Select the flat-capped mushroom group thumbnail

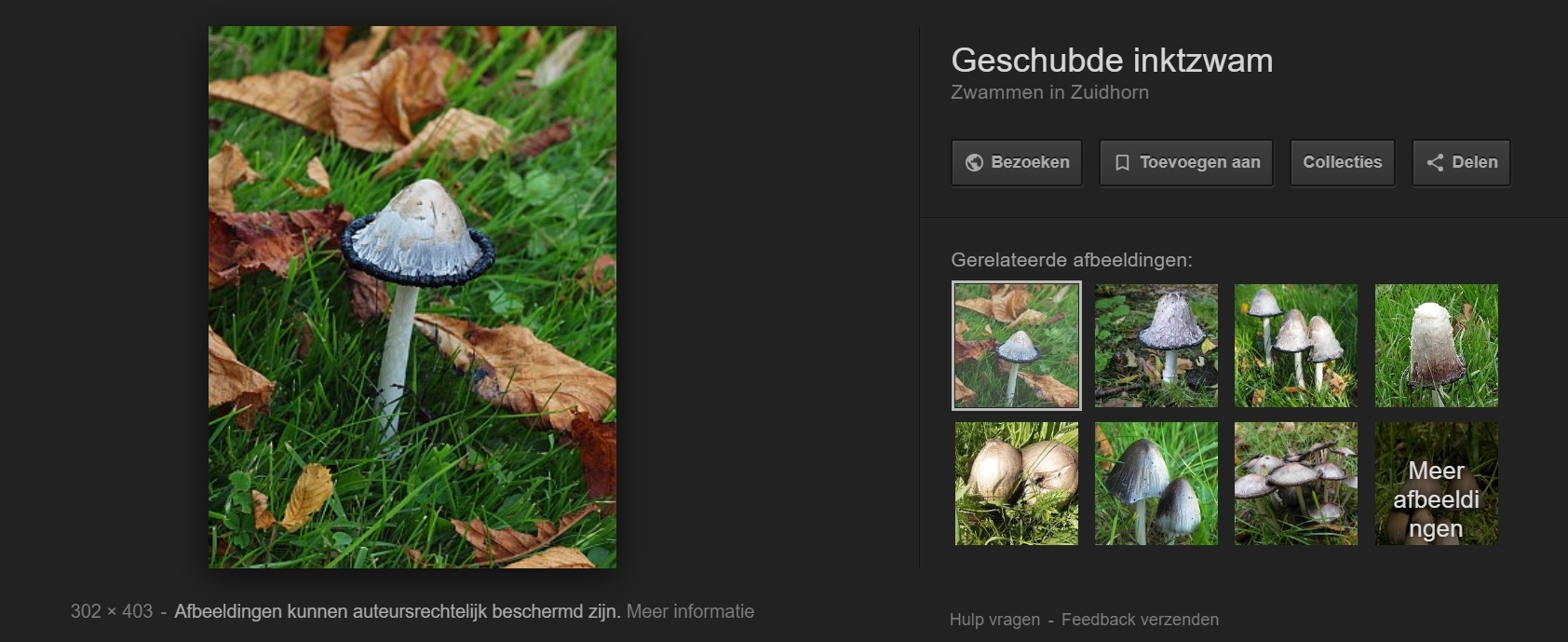(1296, 484)
